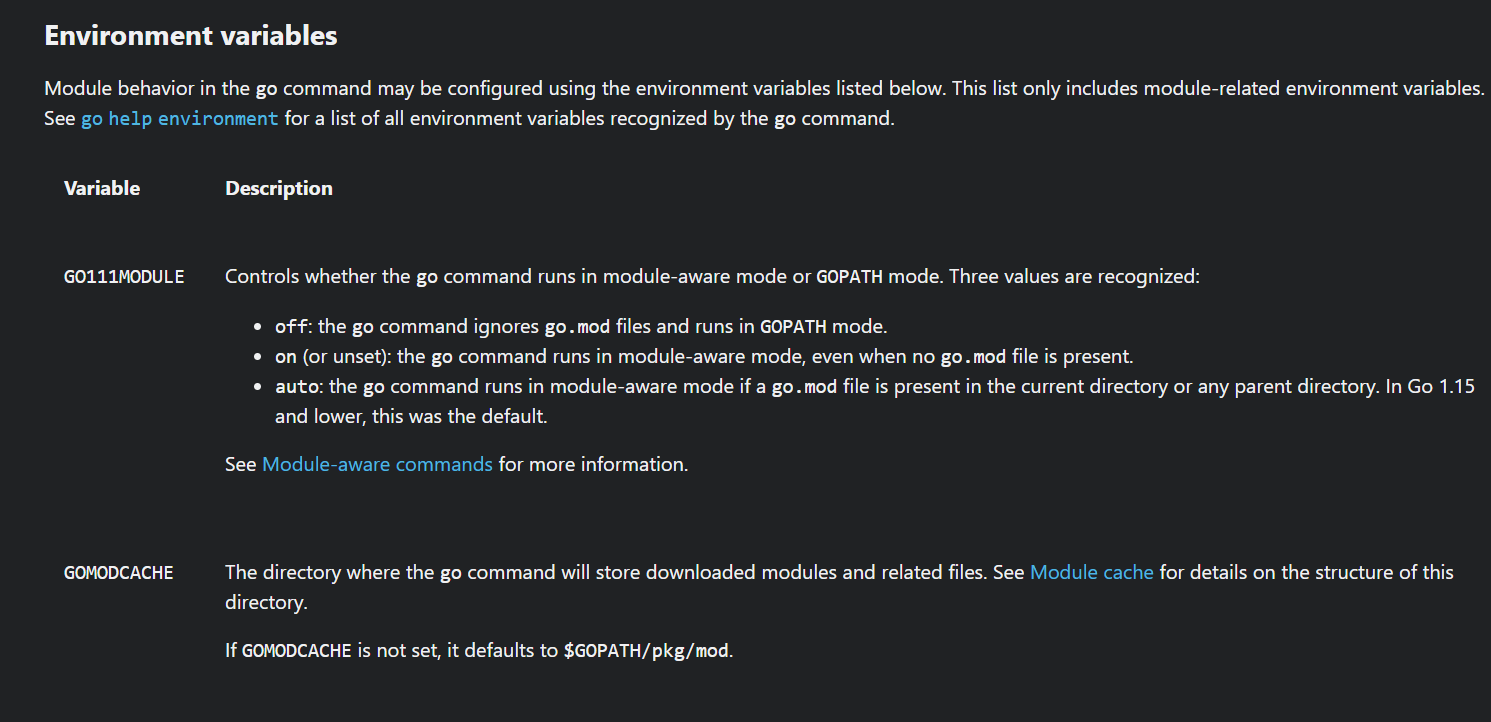The image size is (1491, 722).
Task: Click 'go.mod' code in the auto bullet
Action: pyautogui.click(x=805, y=386)
